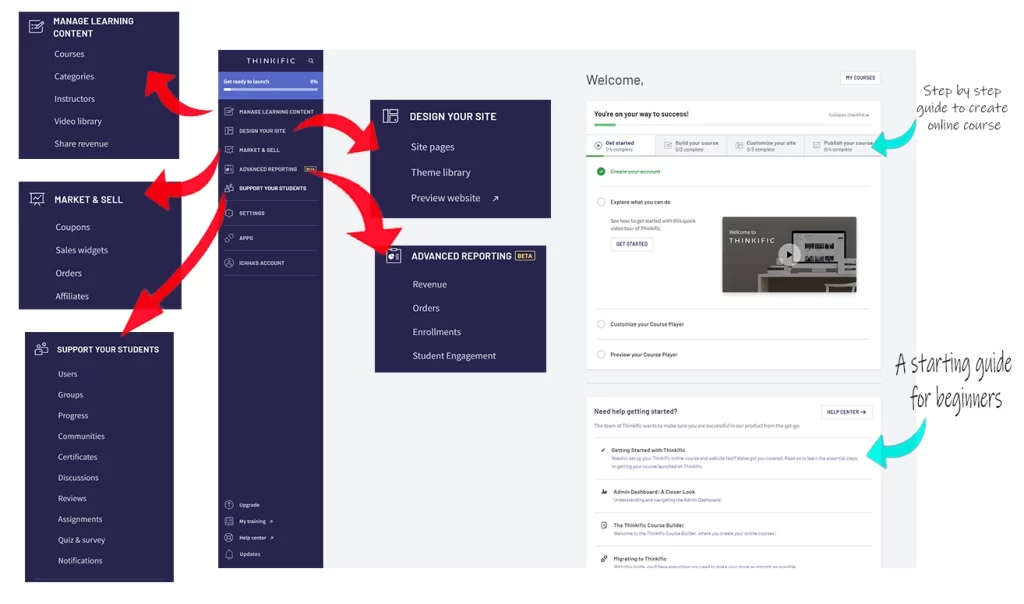
Task: Open the Help Center link
Action: pos(847,412)
